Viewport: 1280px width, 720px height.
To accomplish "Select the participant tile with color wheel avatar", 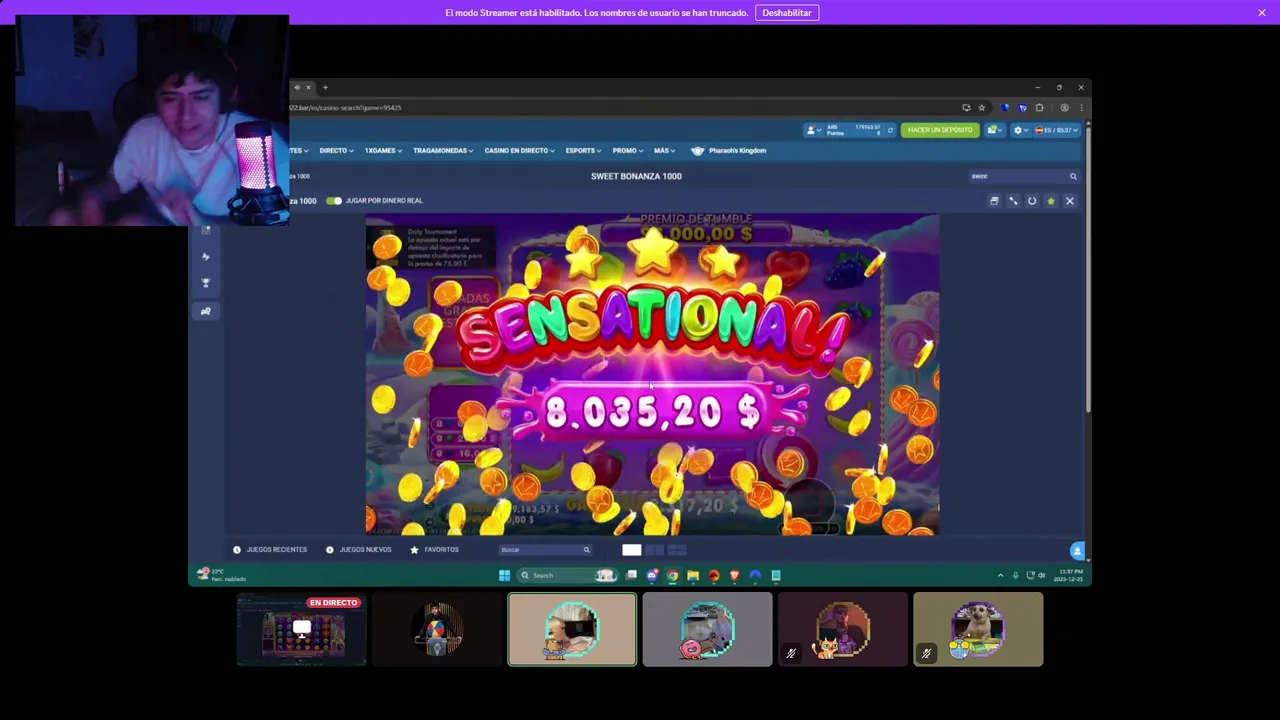I will tap(437, 630).
